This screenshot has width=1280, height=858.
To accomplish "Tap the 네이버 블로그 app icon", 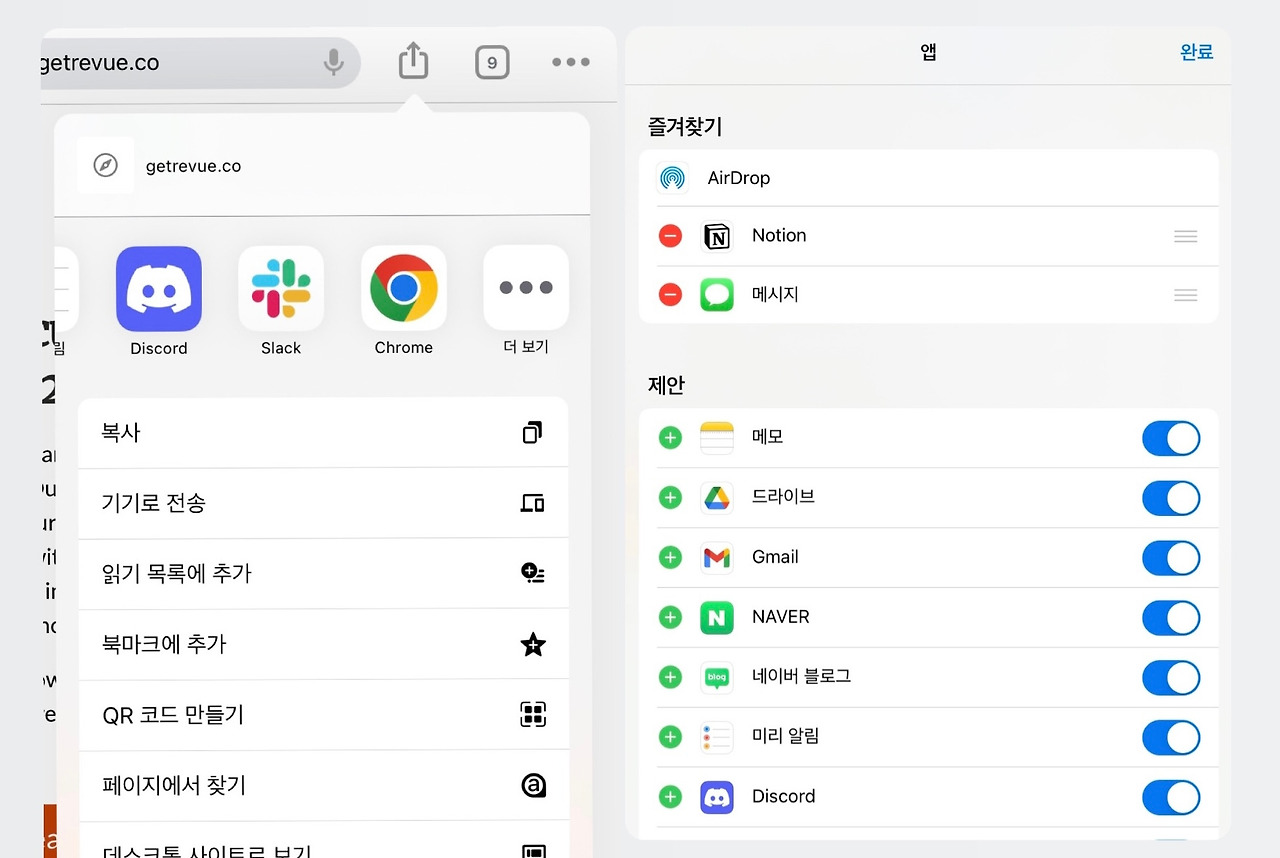I will (x=717, y=677).
